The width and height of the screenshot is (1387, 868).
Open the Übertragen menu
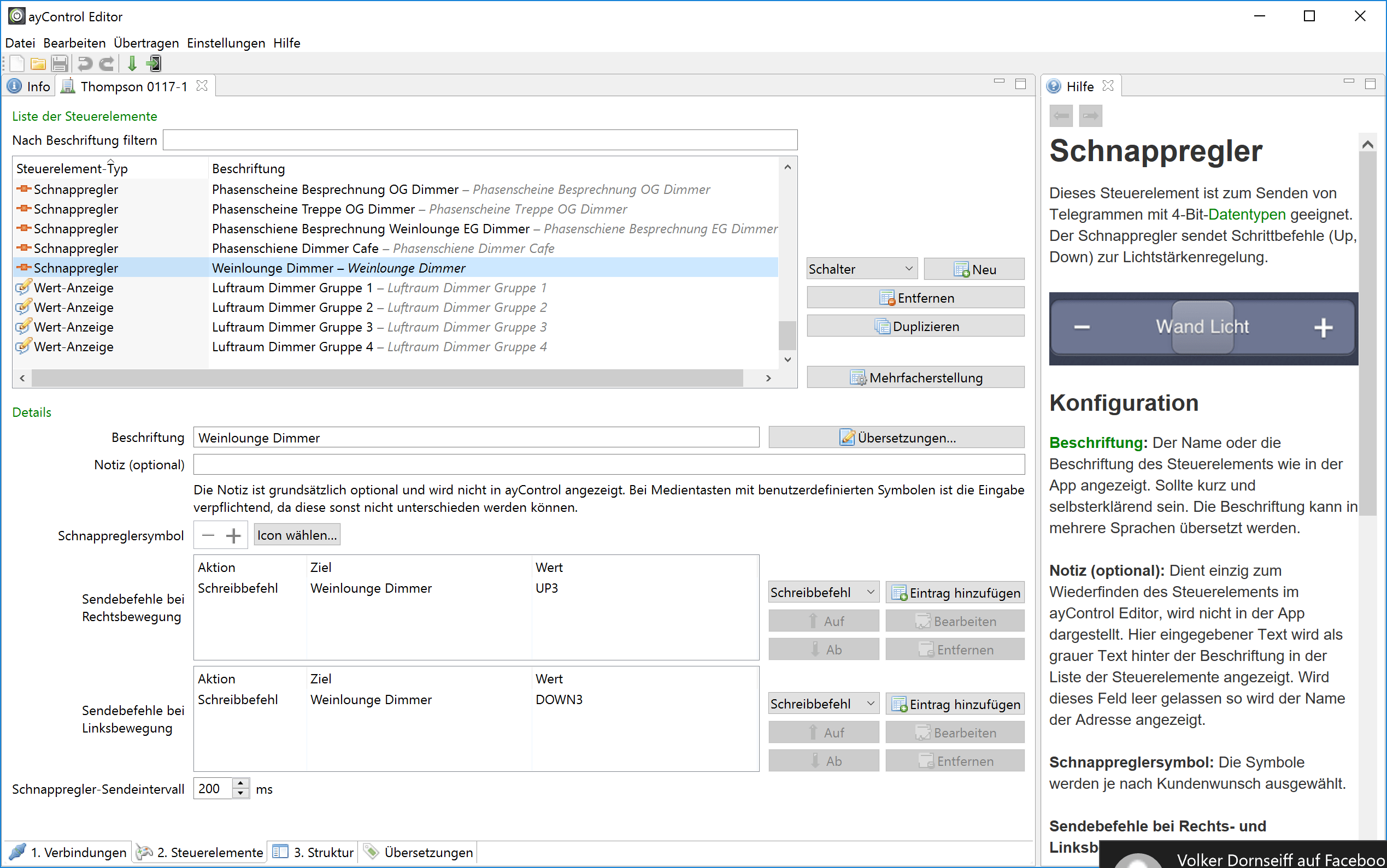(x=146, y=43)
